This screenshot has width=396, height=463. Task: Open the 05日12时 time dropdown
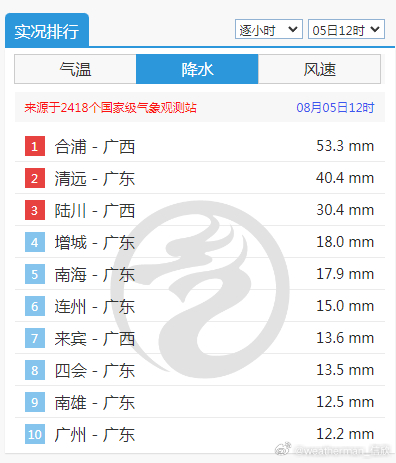pyautogui.click(x=346, y=29)
